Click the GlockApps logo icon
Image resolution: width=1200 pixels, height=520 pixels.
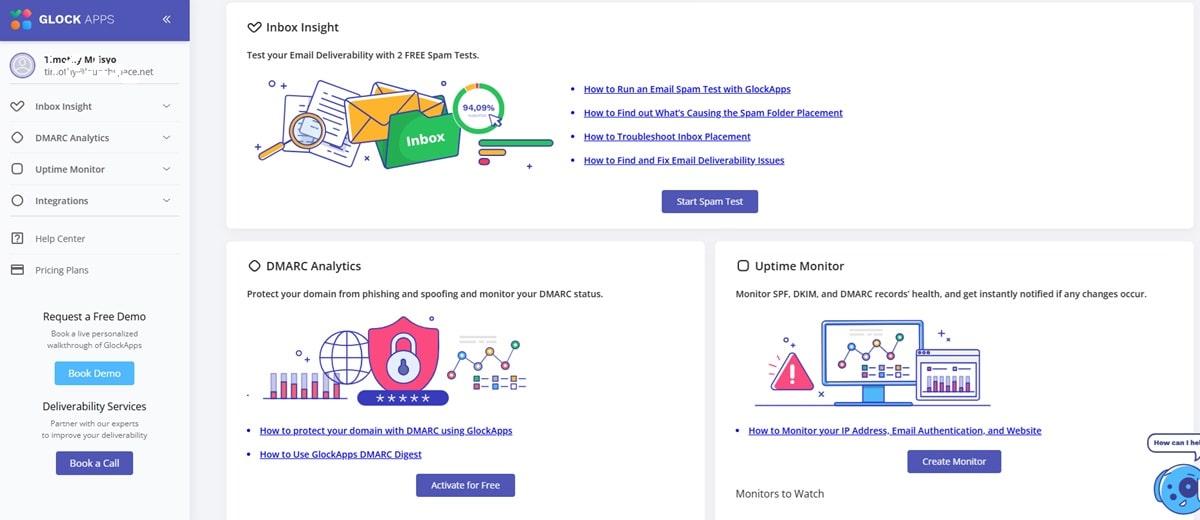click(20, 19)
